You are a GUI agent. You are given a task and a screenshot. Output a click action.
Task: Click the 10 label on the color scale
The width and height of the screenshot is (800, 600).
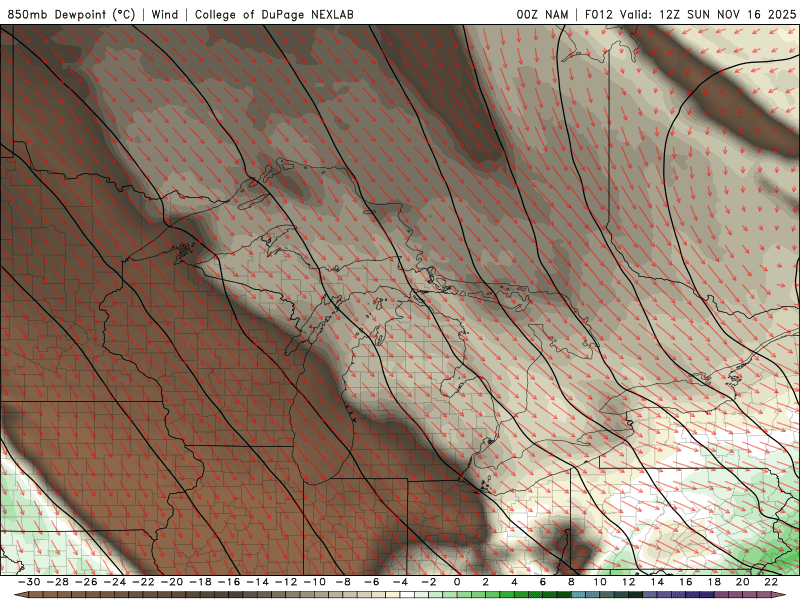pos(600,582)
